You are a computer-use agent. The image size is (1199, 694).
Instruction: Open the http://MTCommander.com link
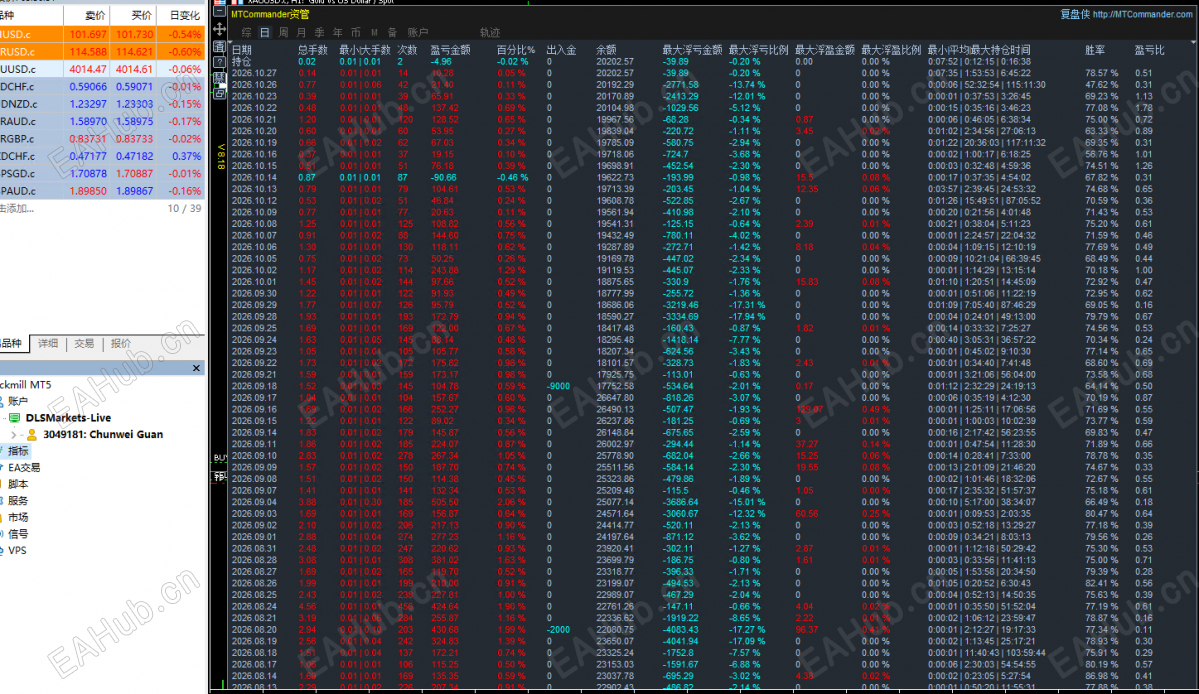click(1142, 14)
